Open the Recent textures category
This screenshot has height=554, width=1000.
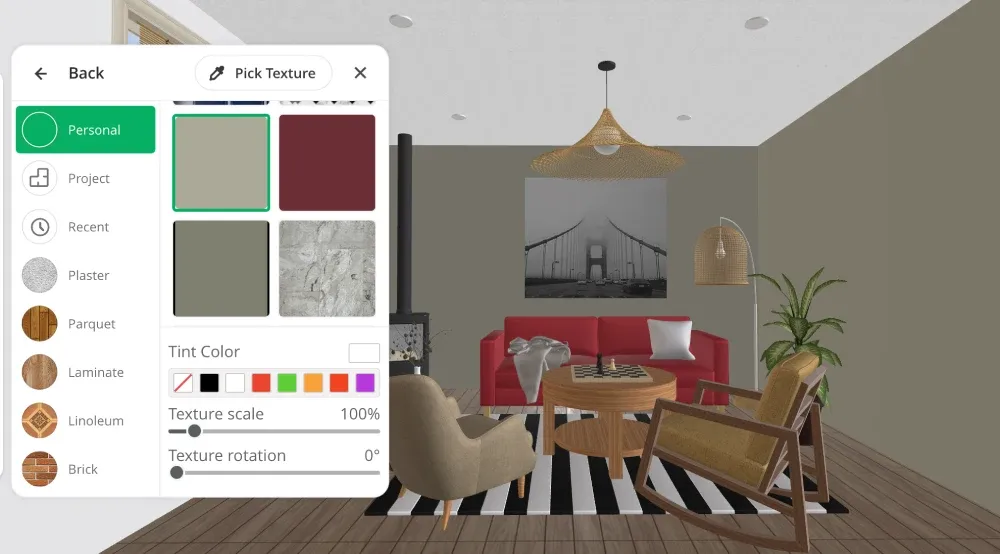[x=85, y=226]
